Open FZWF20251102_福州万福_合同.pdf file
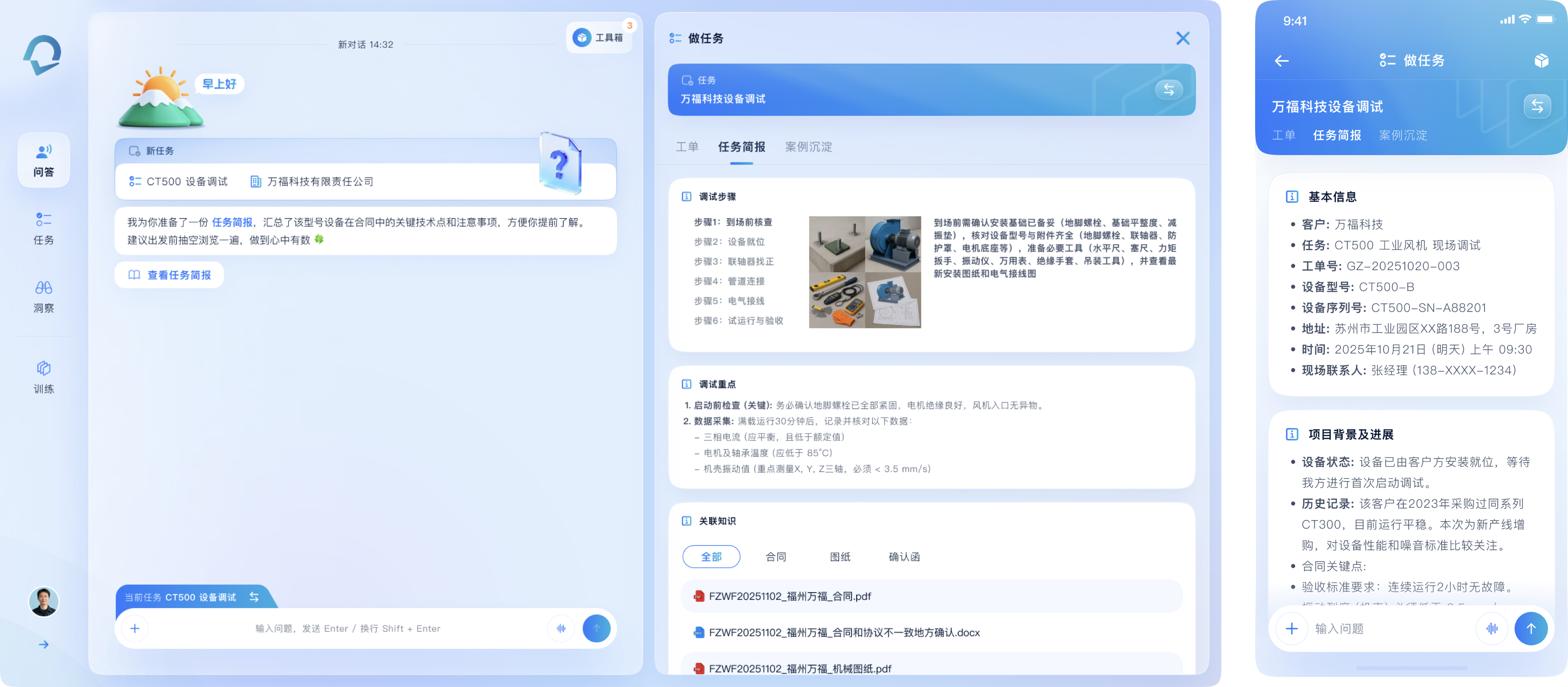Image resolution: width=1568 pixels, height=687 pixels. (x=789, y=596)
